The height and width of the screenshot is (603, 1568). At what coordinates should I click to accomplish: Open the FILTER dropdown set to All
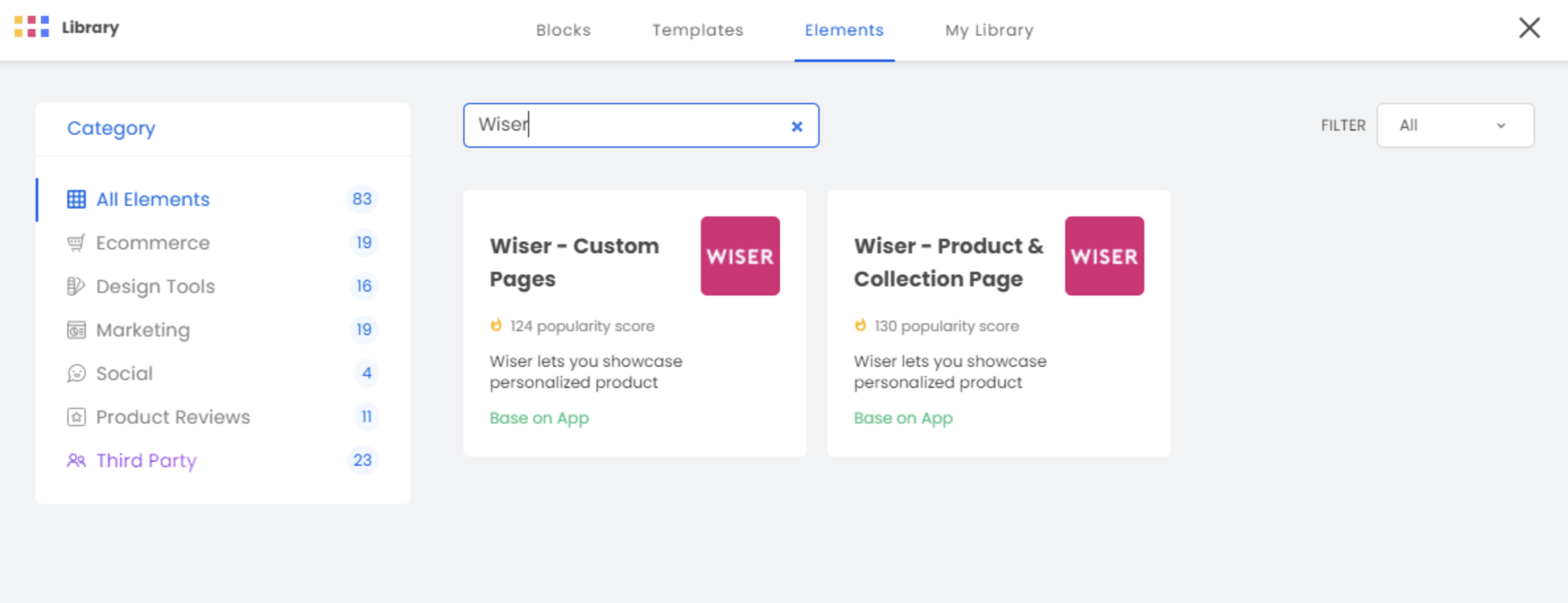(x=1455, y=125)
